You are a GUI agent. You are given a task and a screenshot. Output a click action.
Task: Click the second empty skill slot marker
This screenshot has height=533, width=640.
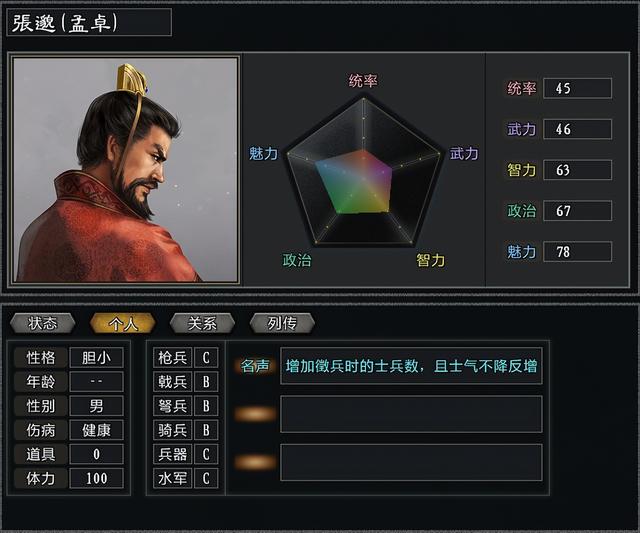[x=255, y=414]
